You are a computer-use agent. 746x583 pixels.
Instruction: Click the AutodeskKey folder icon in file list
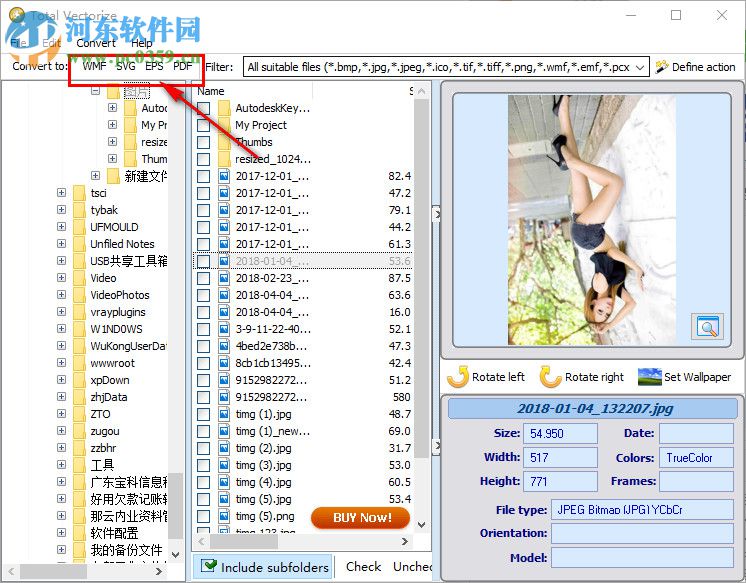click(x=224, y=108)
